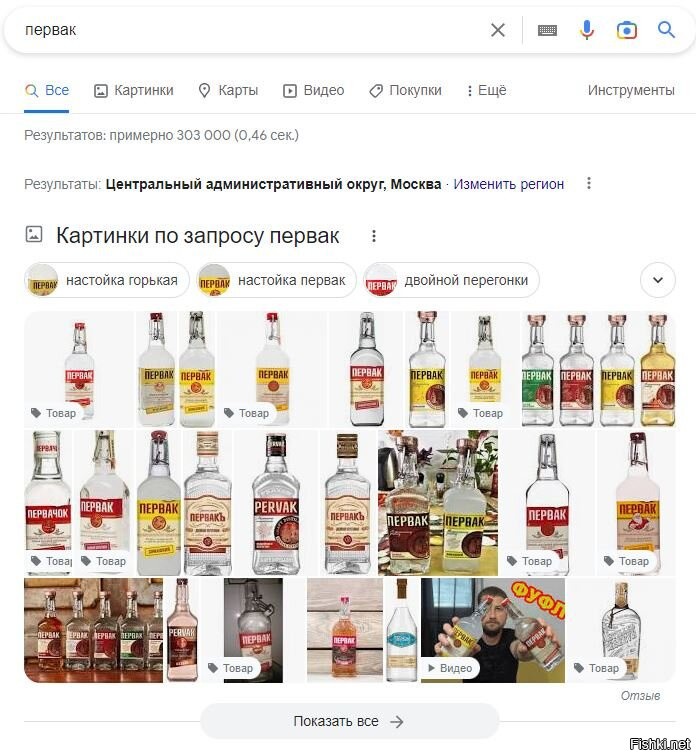Click into the search field with первак

coord(251,30)
